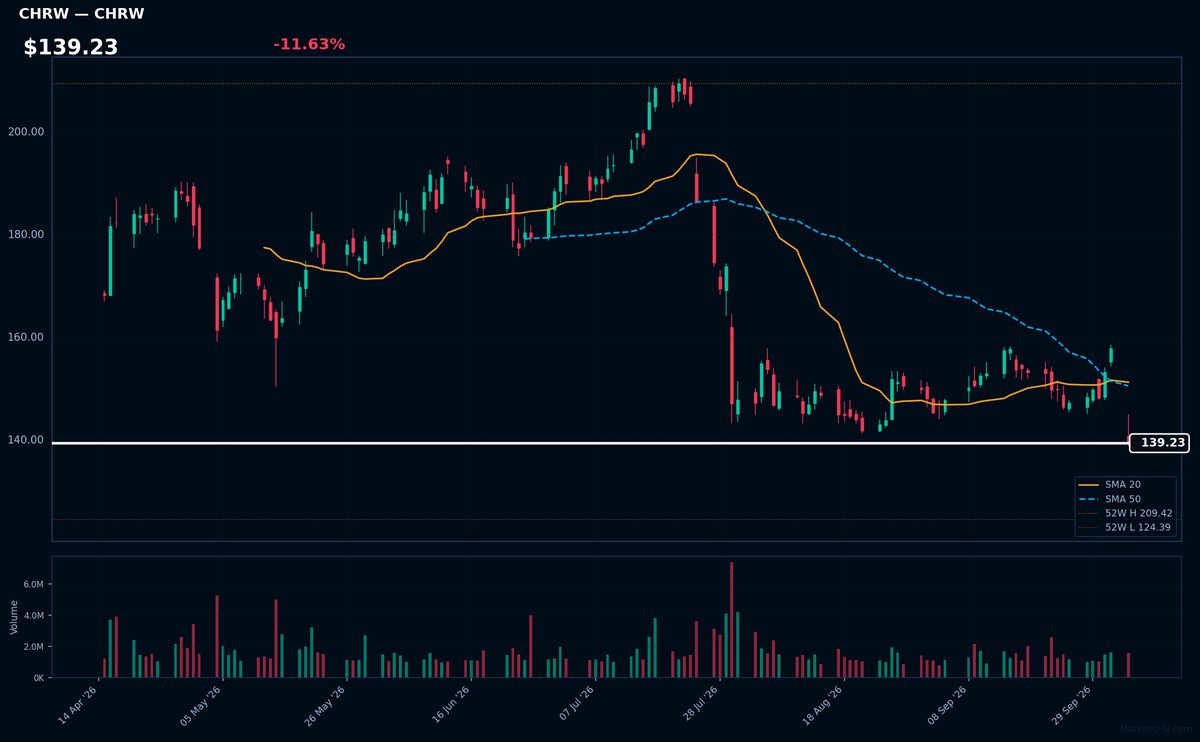Image resolution: width=1200 pixels, height=742 pixels.
Task: Click the 07 Jul '26 date label
Action: tap(576, 706)
